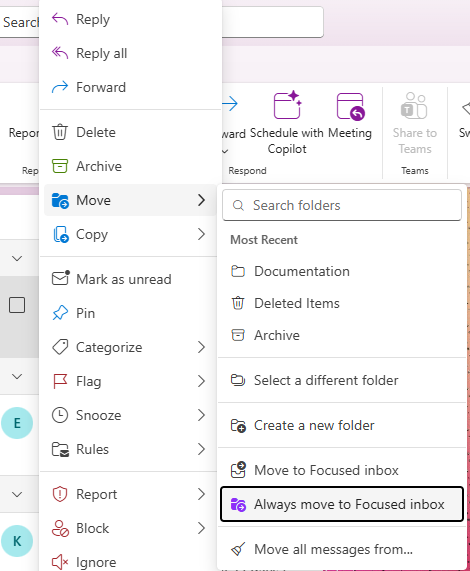Expand the Rules submenu chevron
Image resolution: width=470 pixels, height=571 pixels.
click(x=201, y=449)
